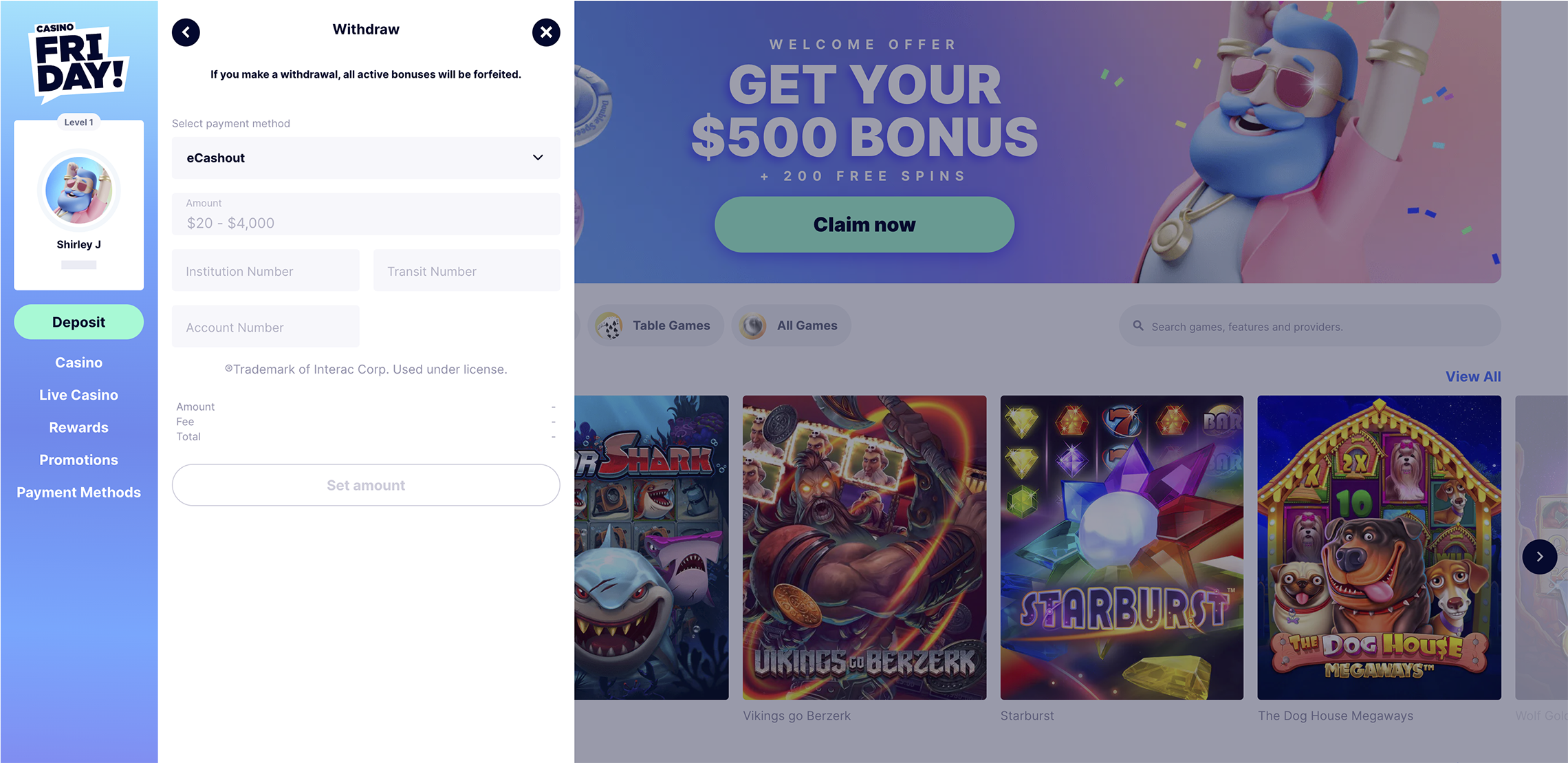Select the All Games category icon
The height and width of the screenshot is (763, 1568).
753,326
